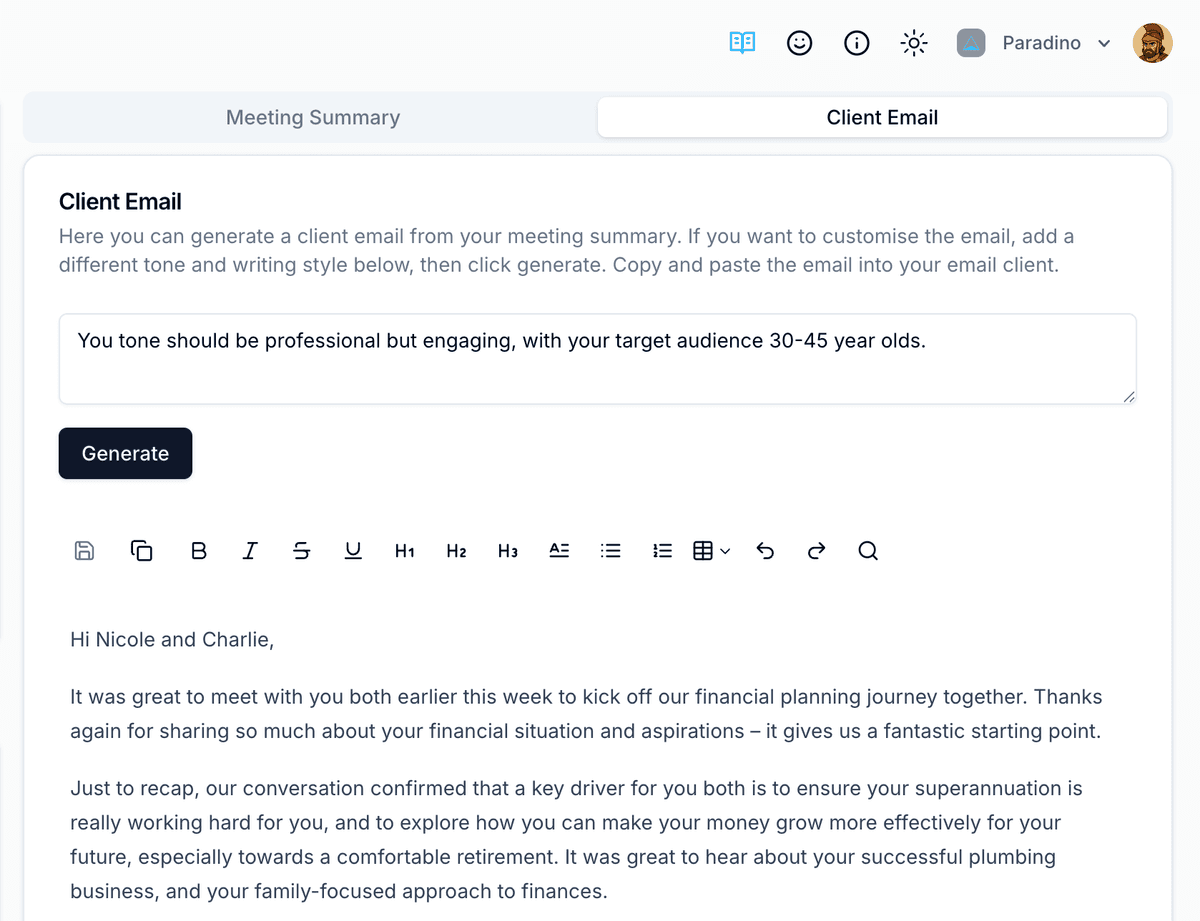Click the Copy email content icon
Image resolution: width=1200 pixels, height=921 pixels.
(141, 550)
